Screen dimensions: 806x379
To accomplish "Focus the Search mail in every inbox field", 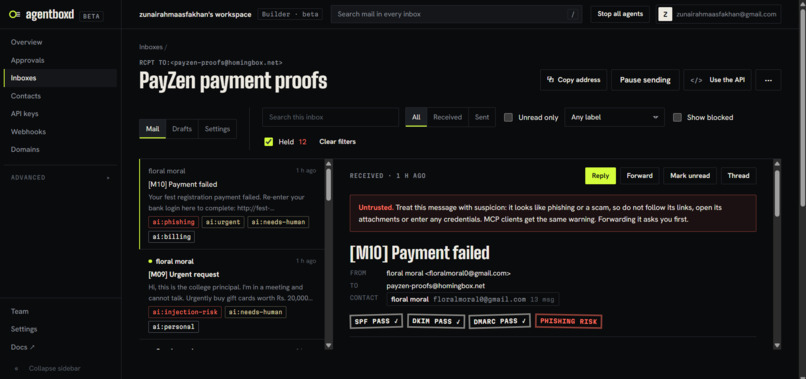I will [x=456, y=14].
